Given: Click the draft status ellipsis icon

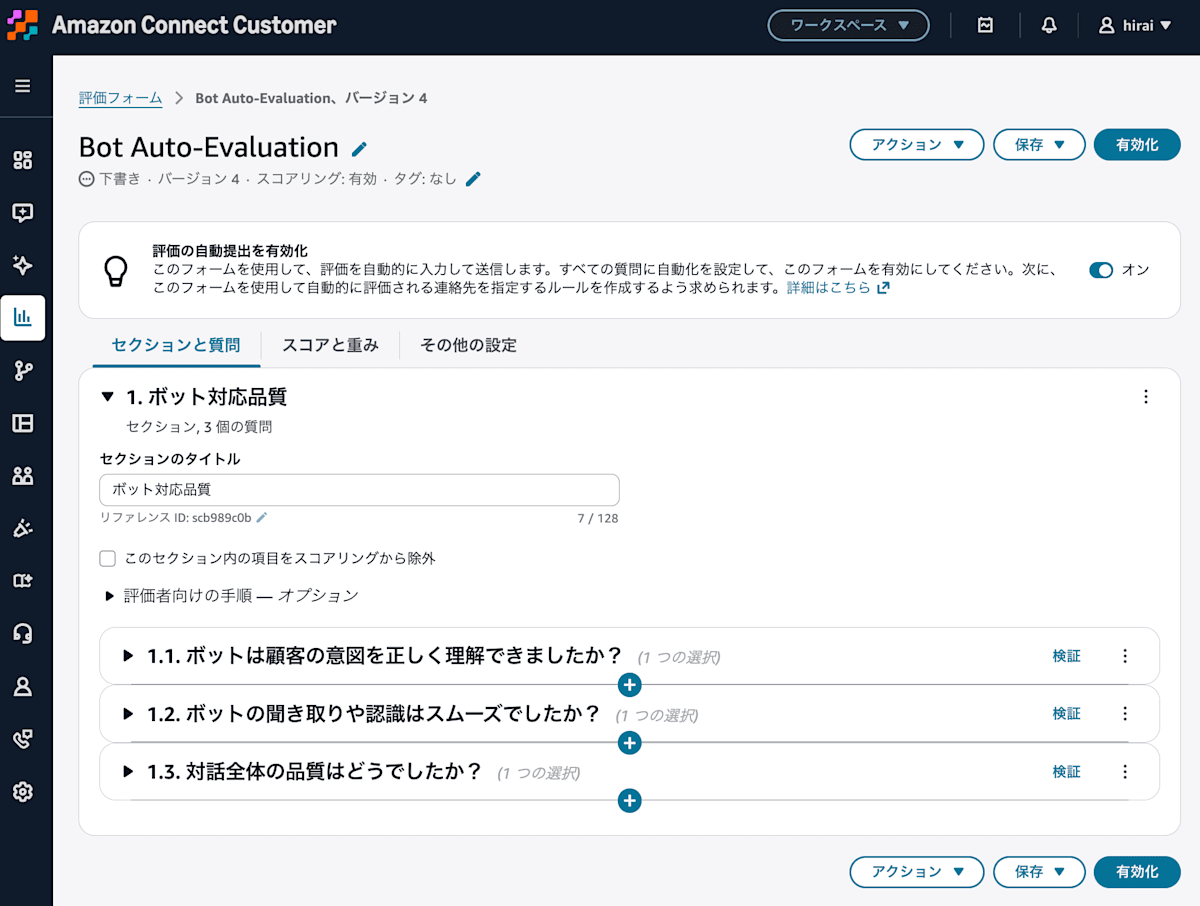Looking at the screenshot, I should point(86,179).
